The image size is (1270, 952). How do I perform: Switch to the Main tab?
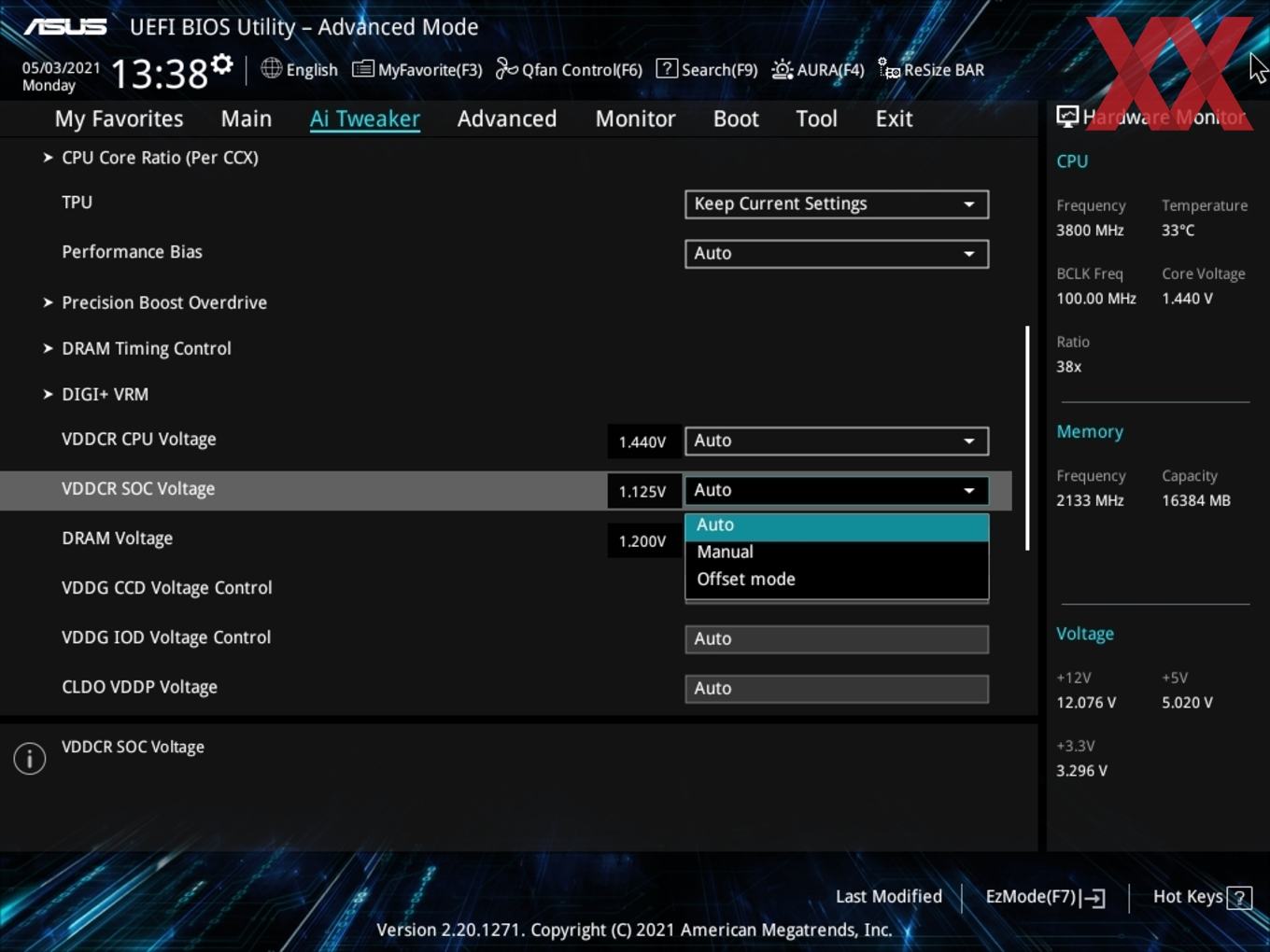247,119
